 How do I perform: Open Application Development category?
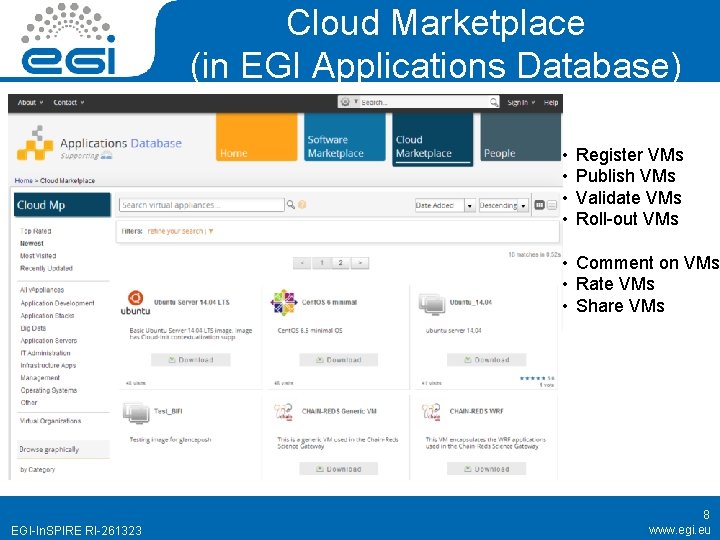click(57, 303)
